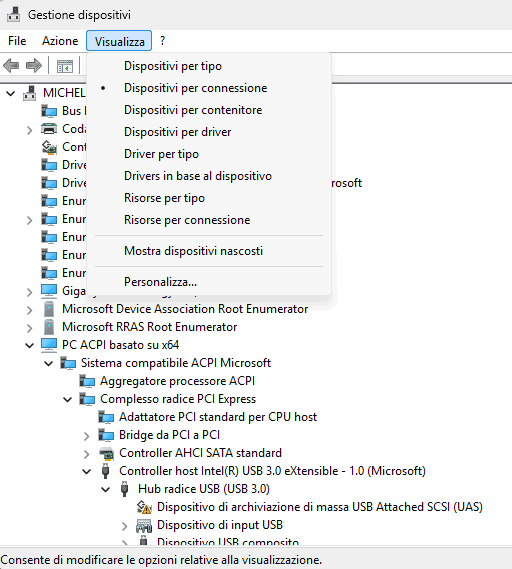Select Dispositivi per connessione view
The image size is (512, 569).
pyautogui.click(x=209, y=88)
